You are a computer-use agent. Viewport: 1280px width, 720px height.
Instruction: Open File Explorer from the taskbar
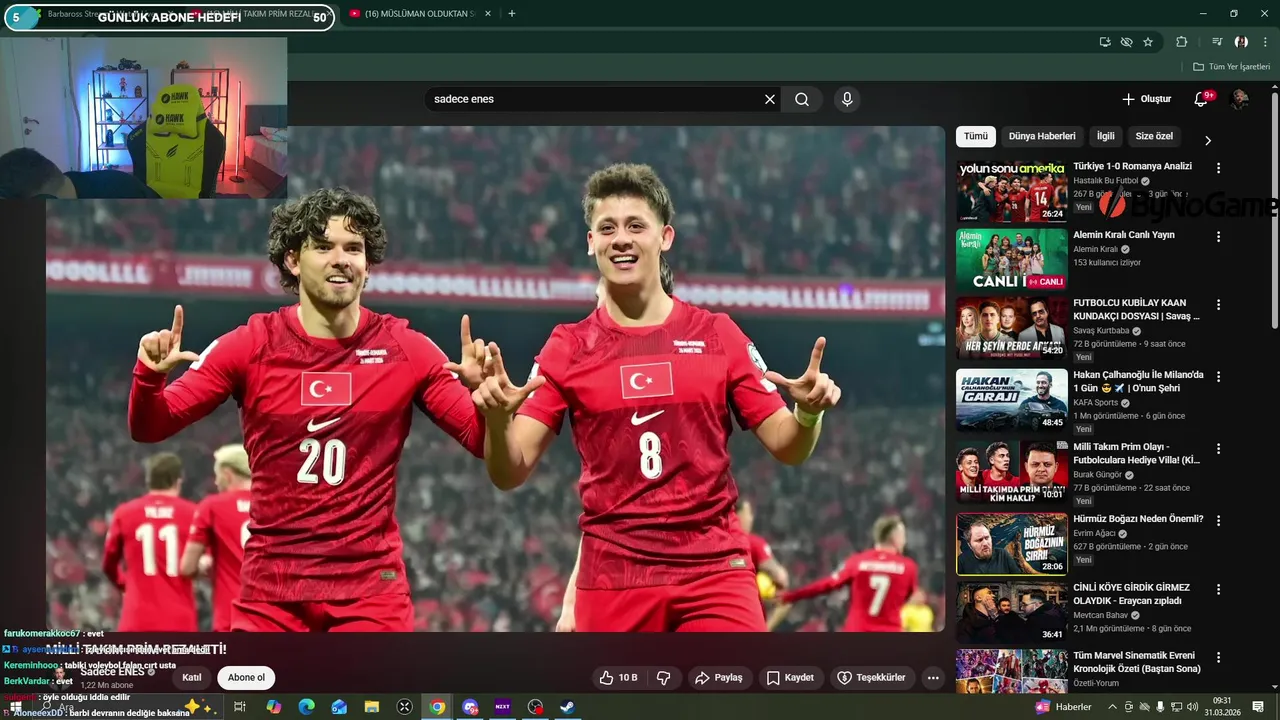[x=372, y=707]
